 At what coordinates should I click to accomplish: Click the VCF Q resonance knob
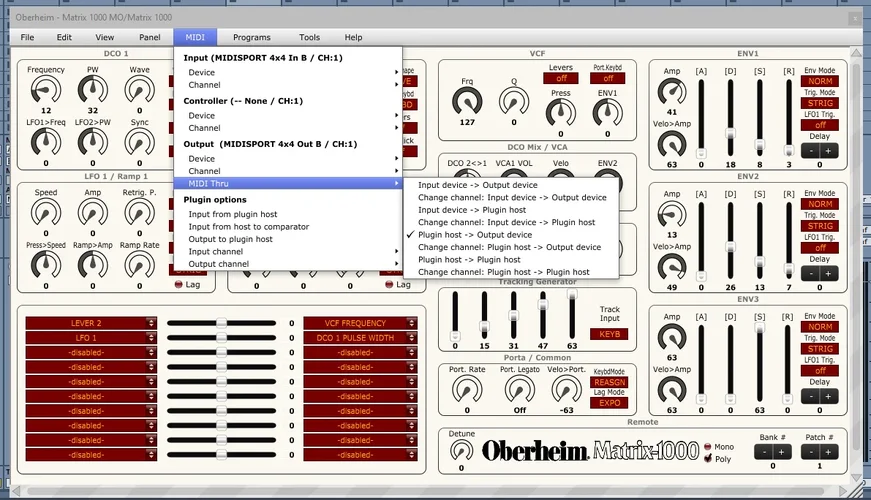514,101
